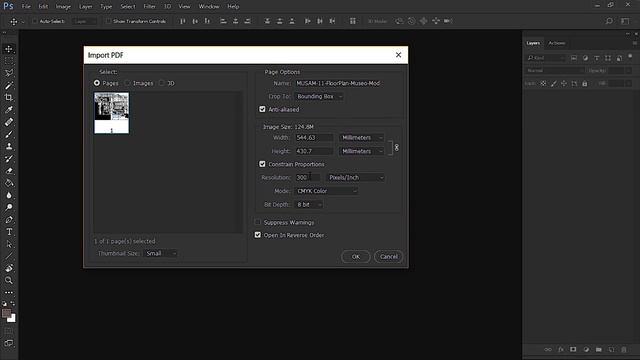
Task: Select the Lasso tool
Action: 9,73
